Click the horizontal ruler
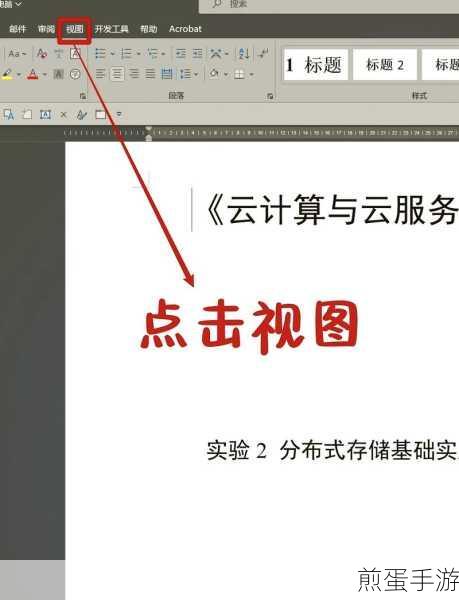Viewport: 459px width, 600px height. [x=261, y=133]
